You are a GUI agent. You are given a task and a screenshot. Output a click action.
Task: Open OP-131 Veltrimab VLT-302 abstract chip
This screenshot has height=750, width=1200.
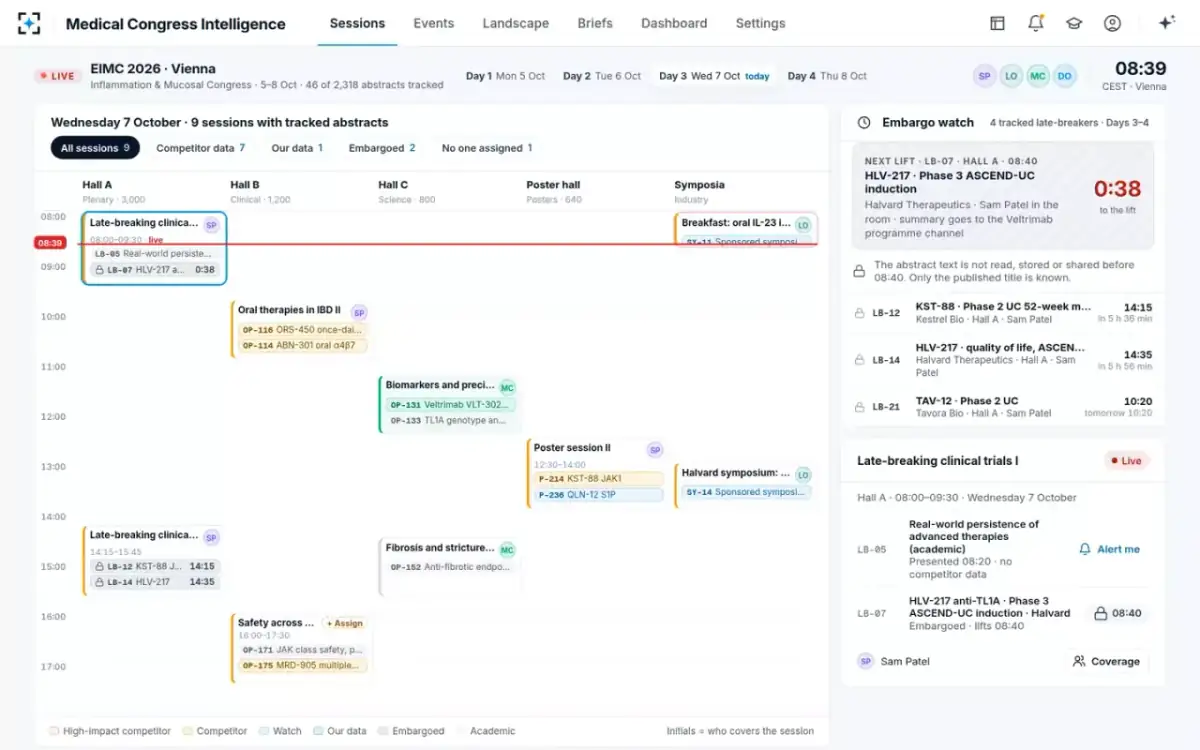tap(450, 405)
